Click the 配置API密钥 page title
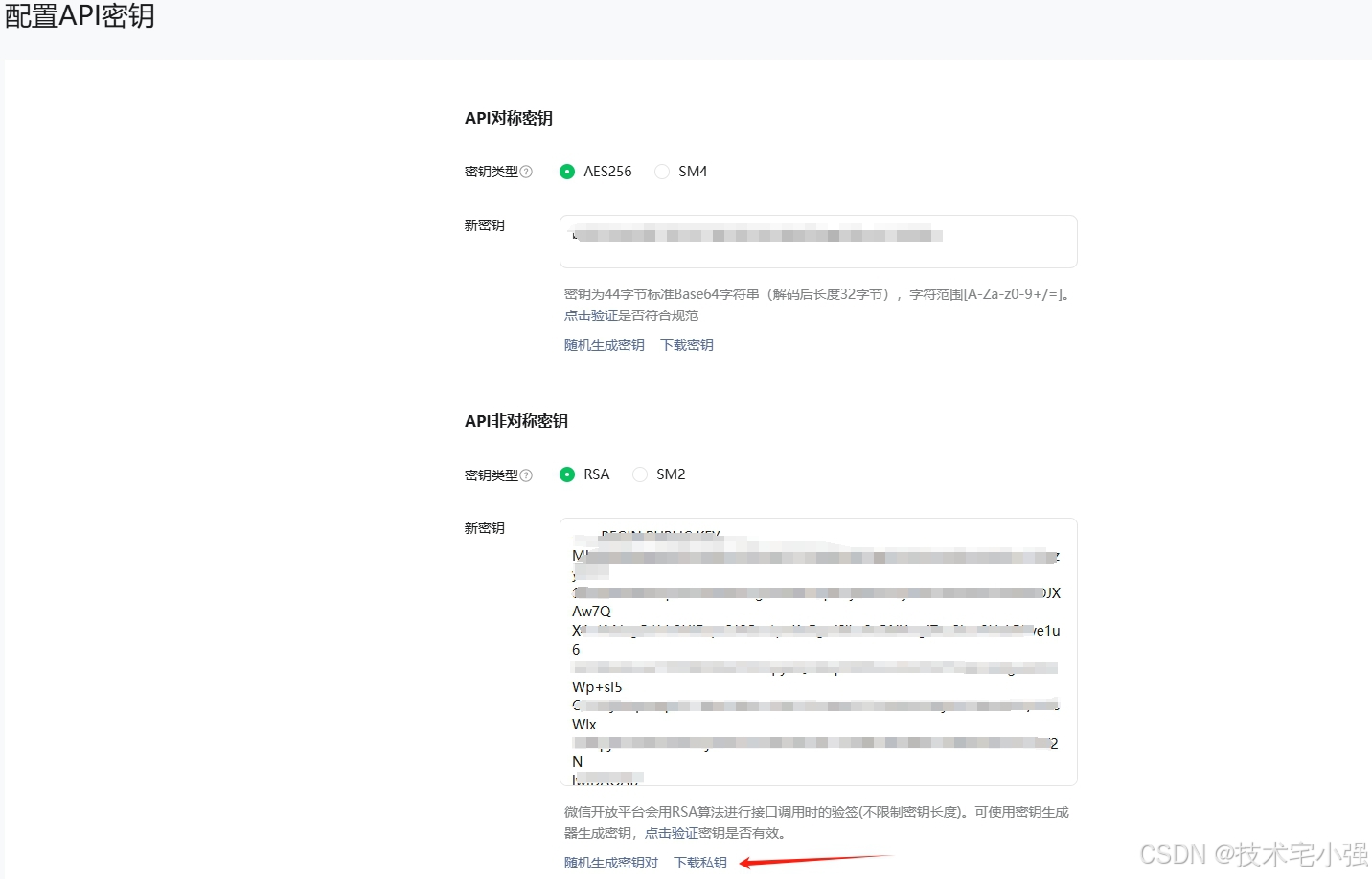 point(80,15)
